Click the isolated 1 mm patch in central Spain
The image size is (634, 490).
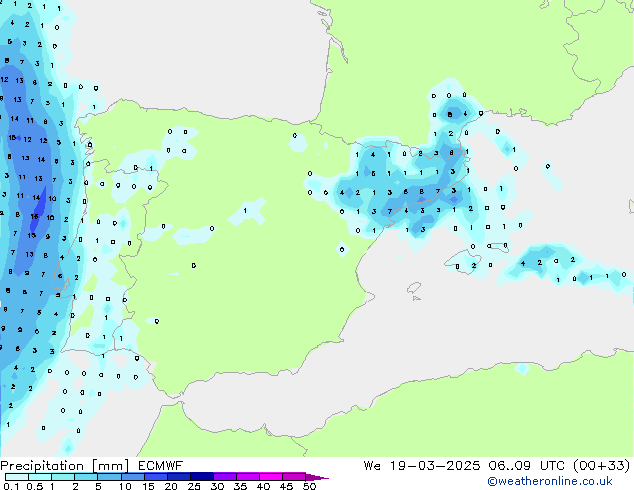click(246, 211)
